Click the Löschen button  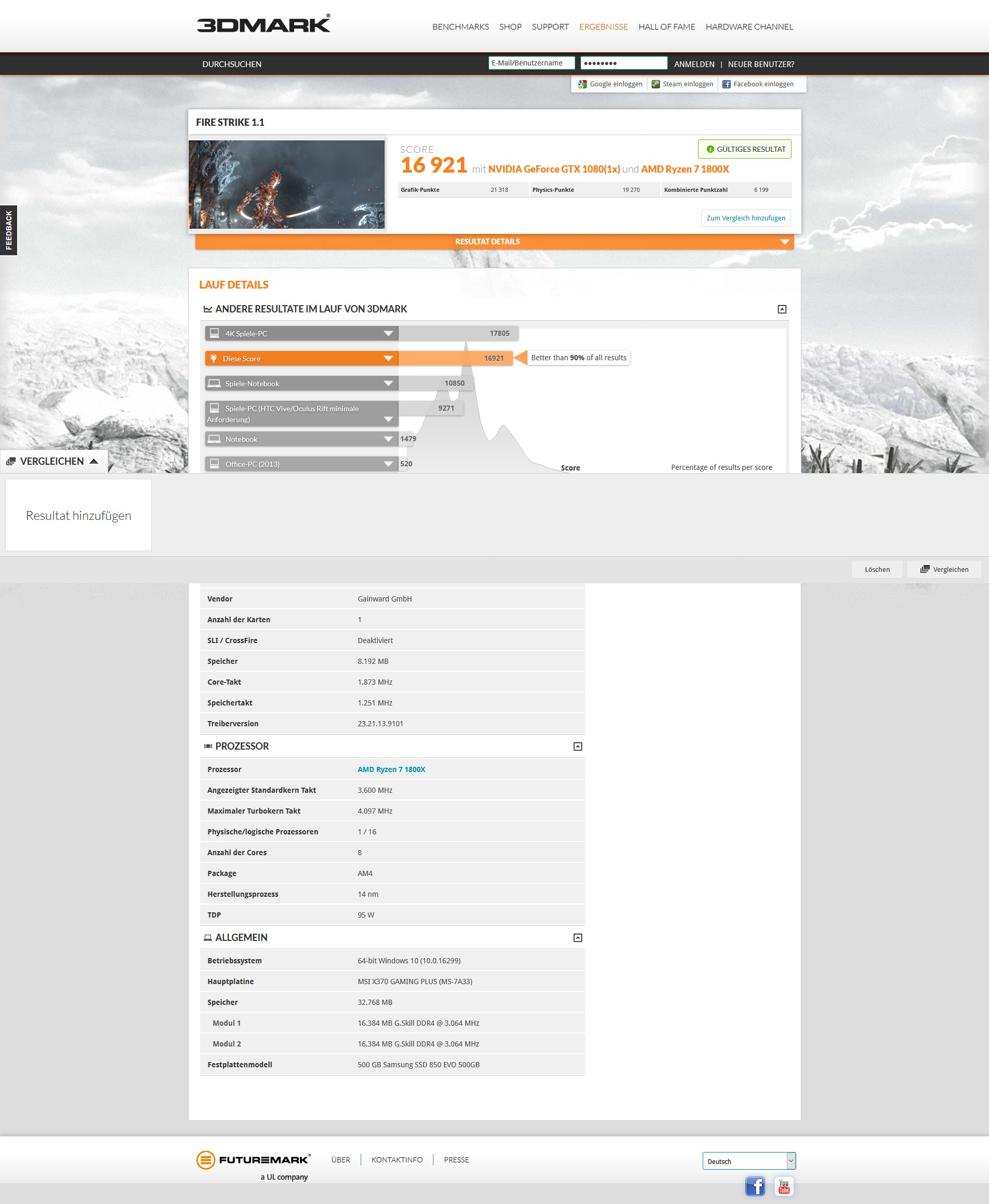click(x=877, y=569)
